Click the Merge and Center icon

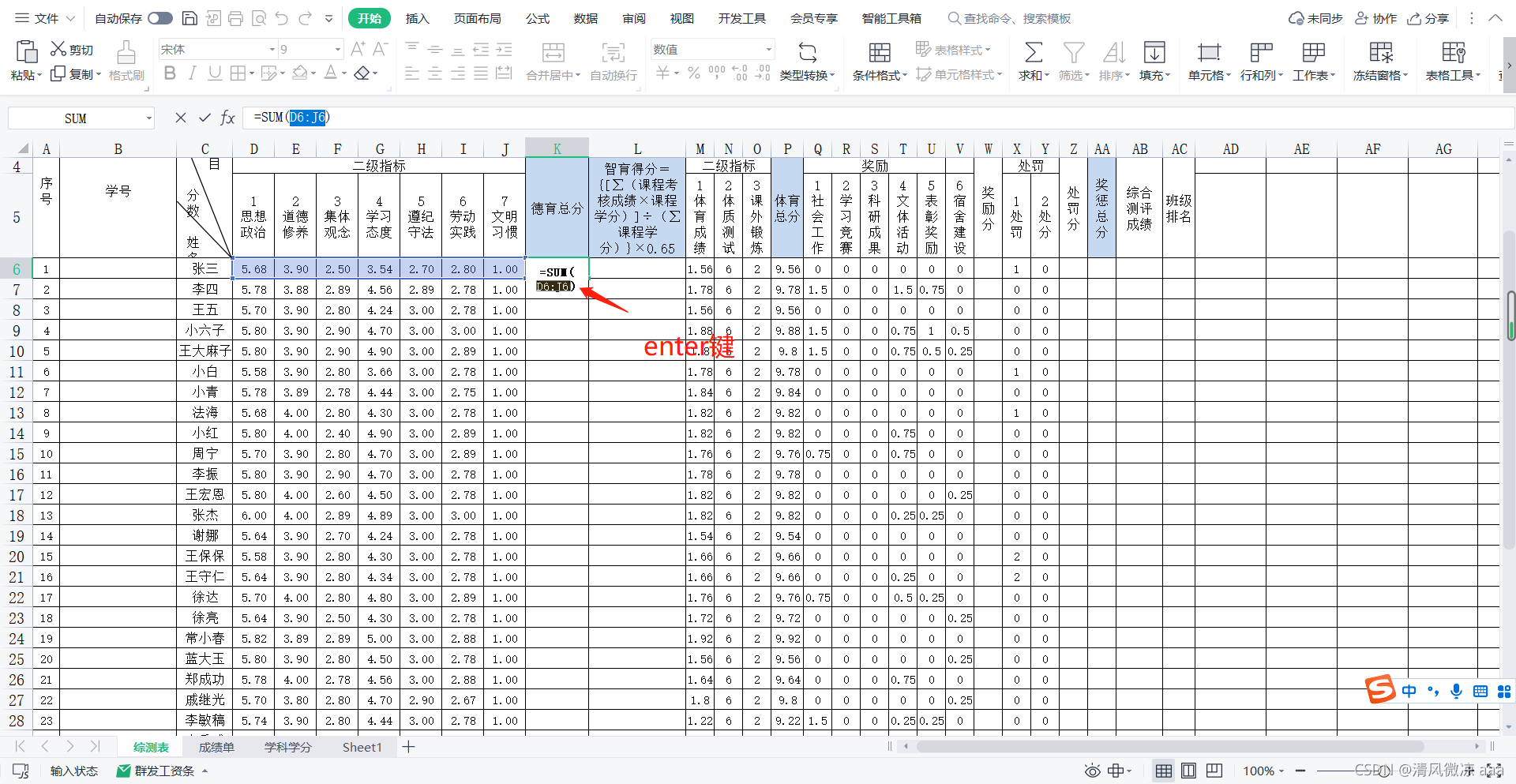[553, 53]
